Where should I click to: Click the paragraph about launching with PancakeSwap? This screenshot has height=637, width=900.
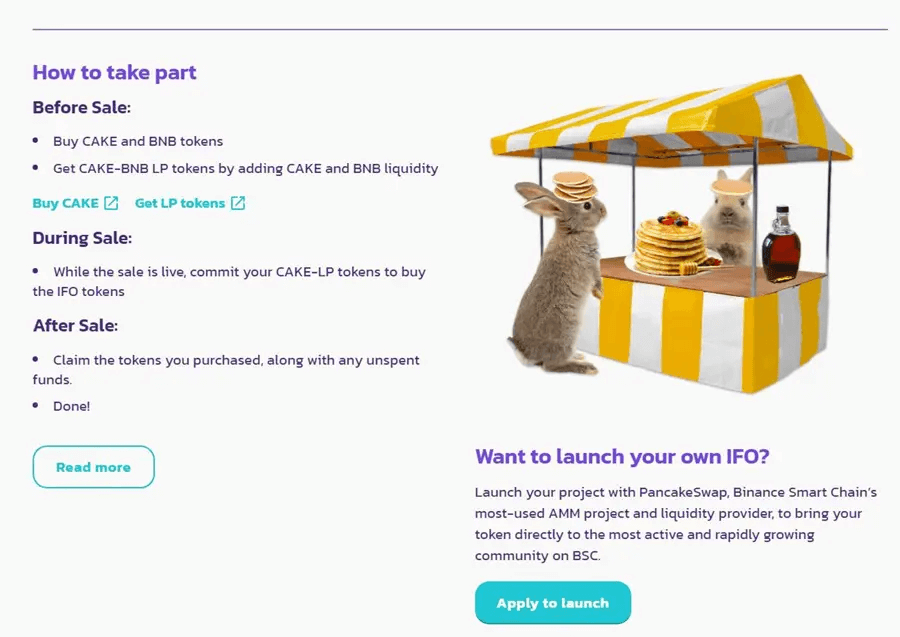pos(675,524)
